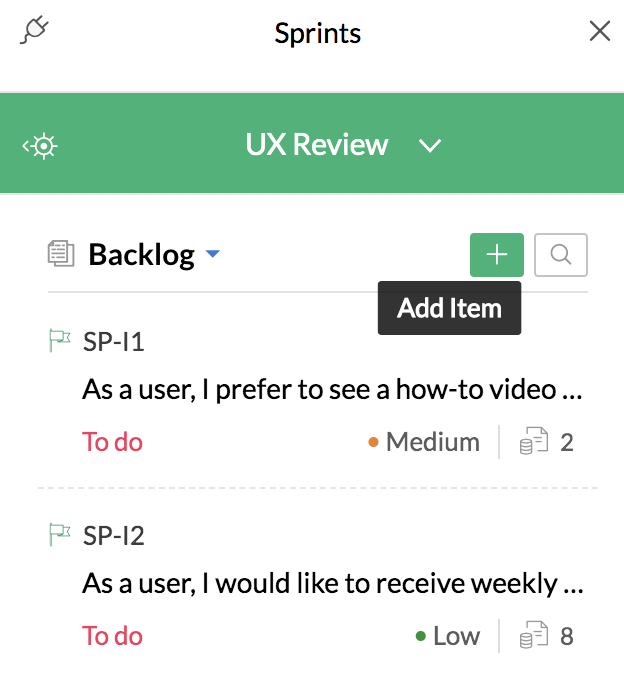
Task: Click the flag icon beside SP-I1
Action: click(60, 342)
